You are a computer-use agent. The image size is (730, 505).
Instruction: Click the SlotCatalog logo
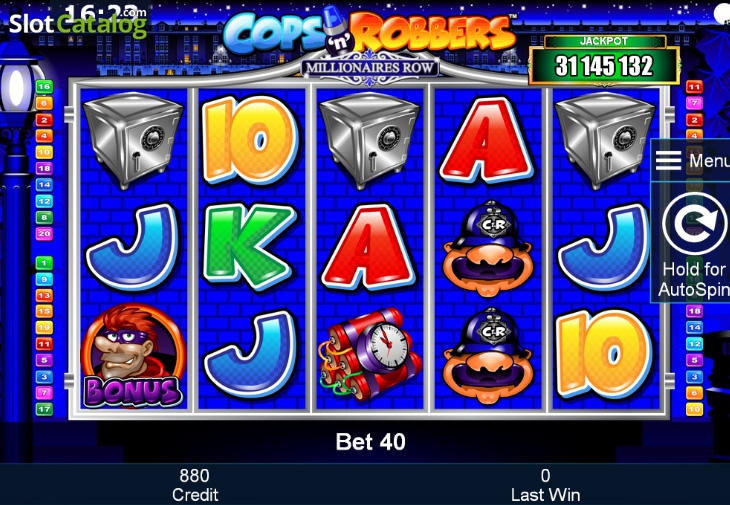(78, 23)
